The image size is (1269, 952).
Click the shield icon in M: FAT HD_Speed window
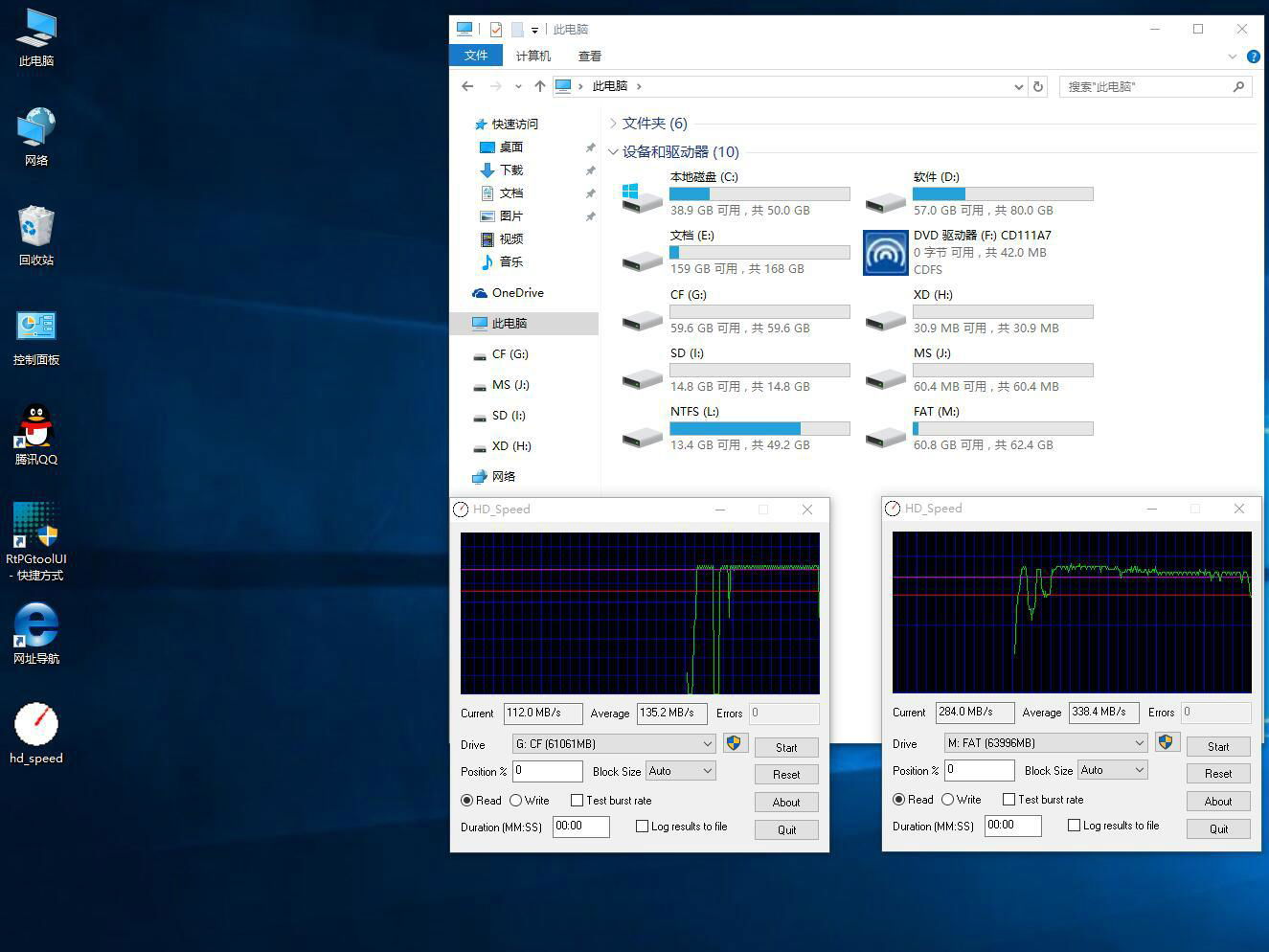[x=1167, y=742]
